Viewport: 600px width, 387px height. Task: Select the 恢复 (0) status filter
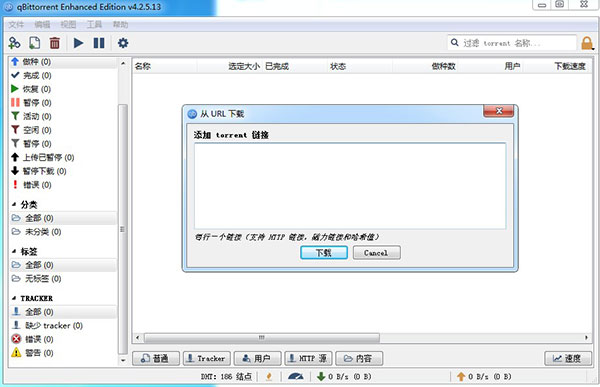(x=63, y=89)
